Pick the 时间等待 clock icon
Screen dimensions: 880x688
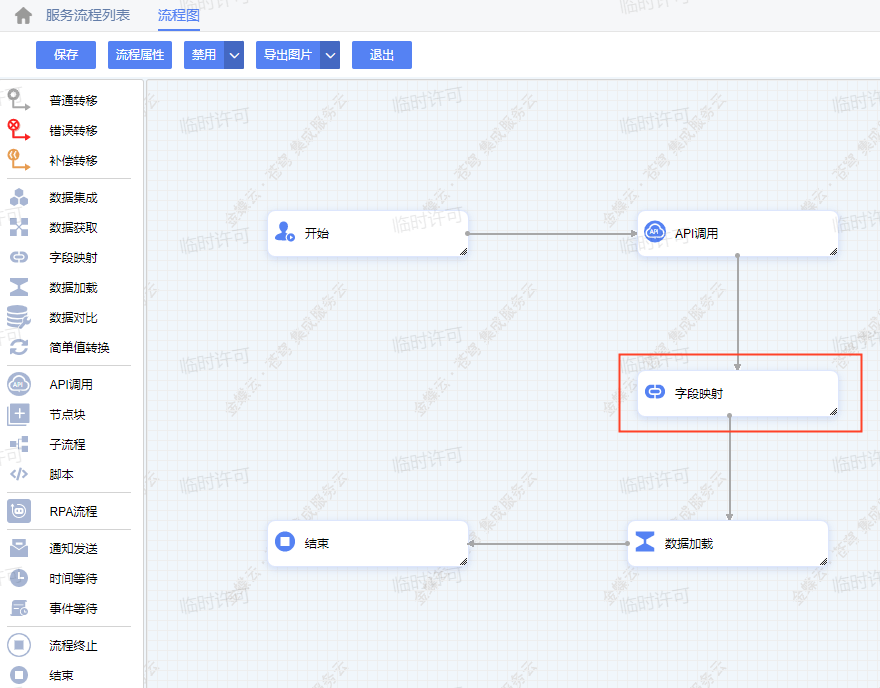(x=19, y=578)
